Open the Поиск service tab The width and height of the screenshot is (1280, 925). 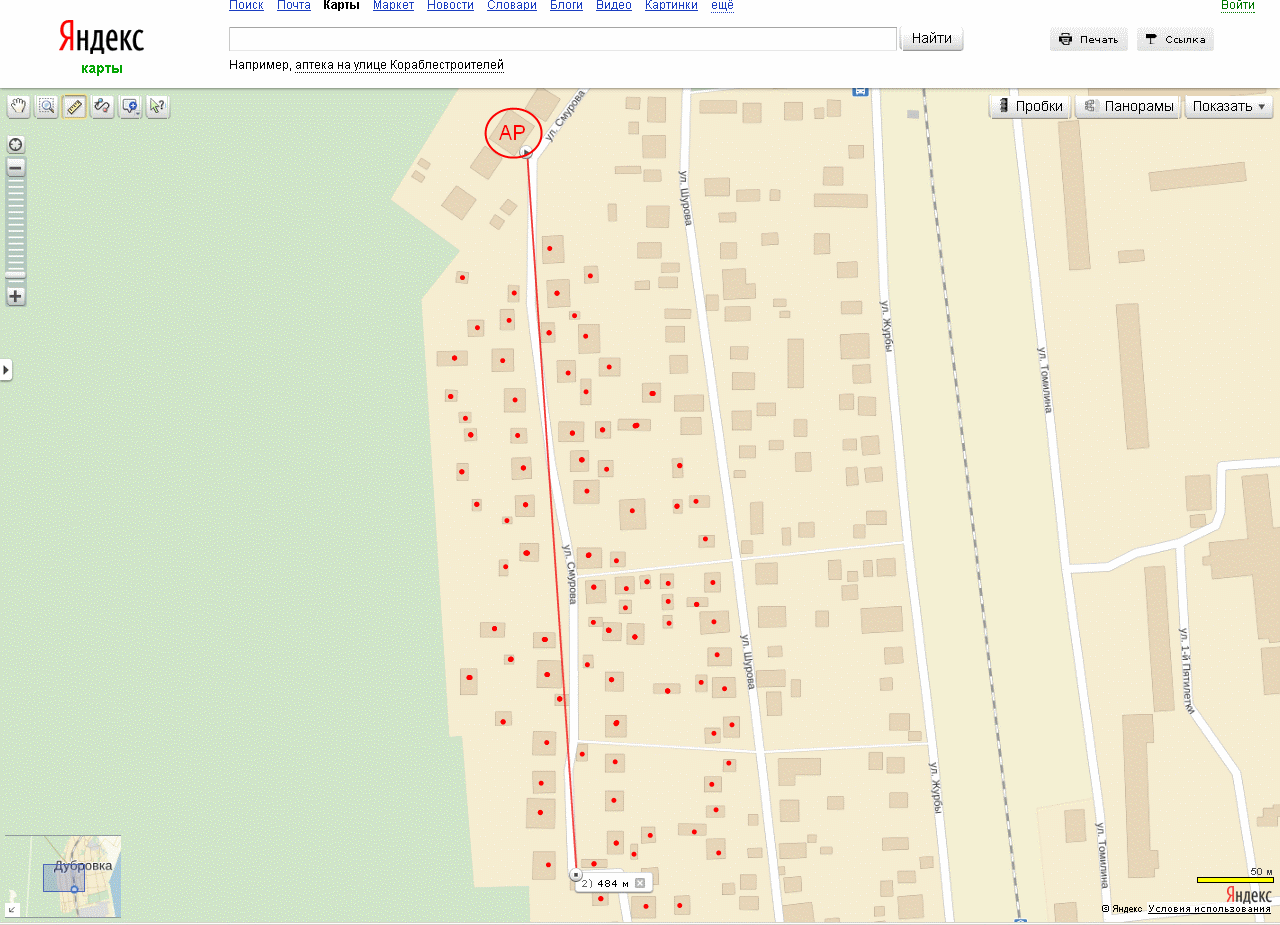[x=246, y=6]
